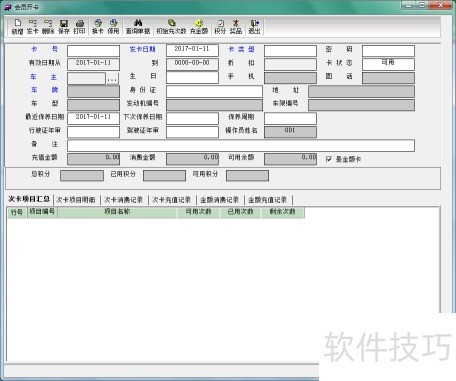The width and height of the screenshot is (456, 381).
Task: Click the 密码 input field
Action: pos(388,51)
